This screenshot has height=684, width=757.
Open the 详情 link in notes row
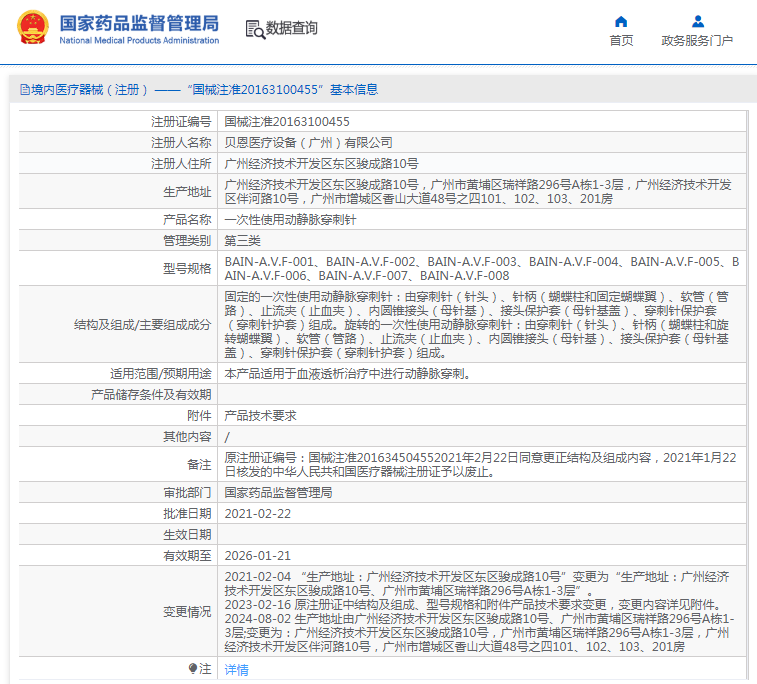click(x=236, y=669)
